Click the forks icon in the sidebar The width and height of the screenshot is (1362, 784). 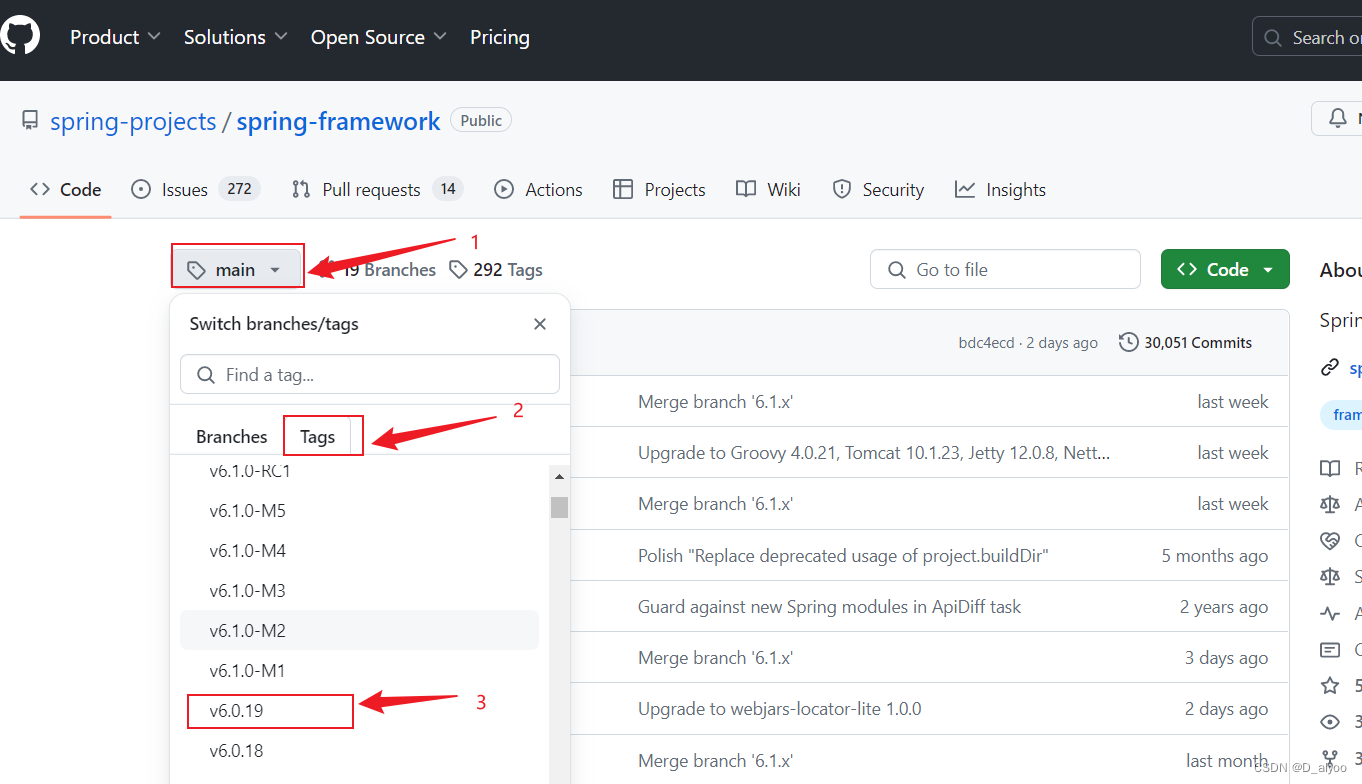[1331, 757]
